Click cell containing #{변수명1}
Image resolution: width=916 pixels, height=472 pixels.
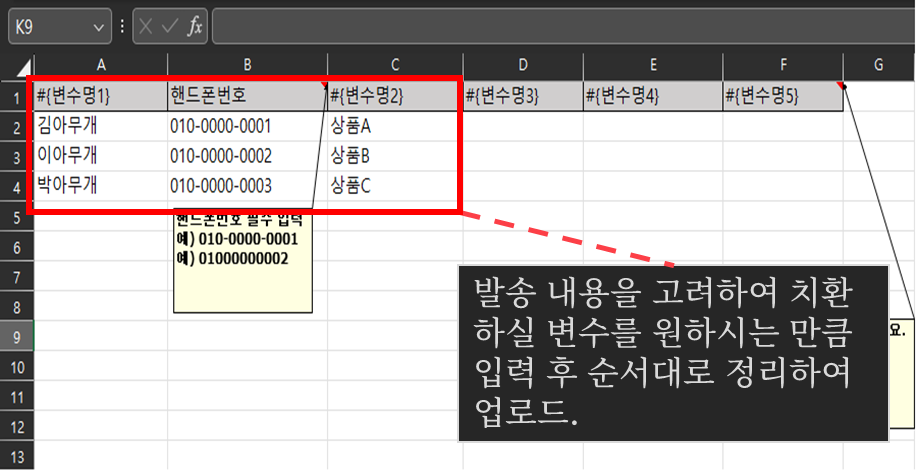point(100,96)
